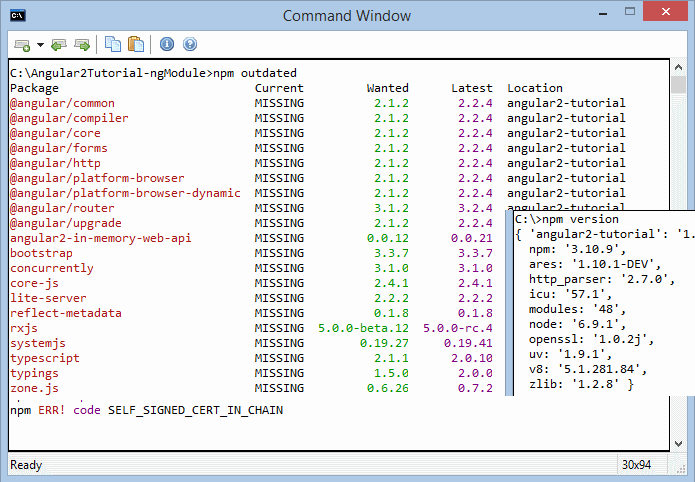The width and height of the screenshot is (695, 482).
Task: Click the 'bootstrap' package name
Action: 41,253
